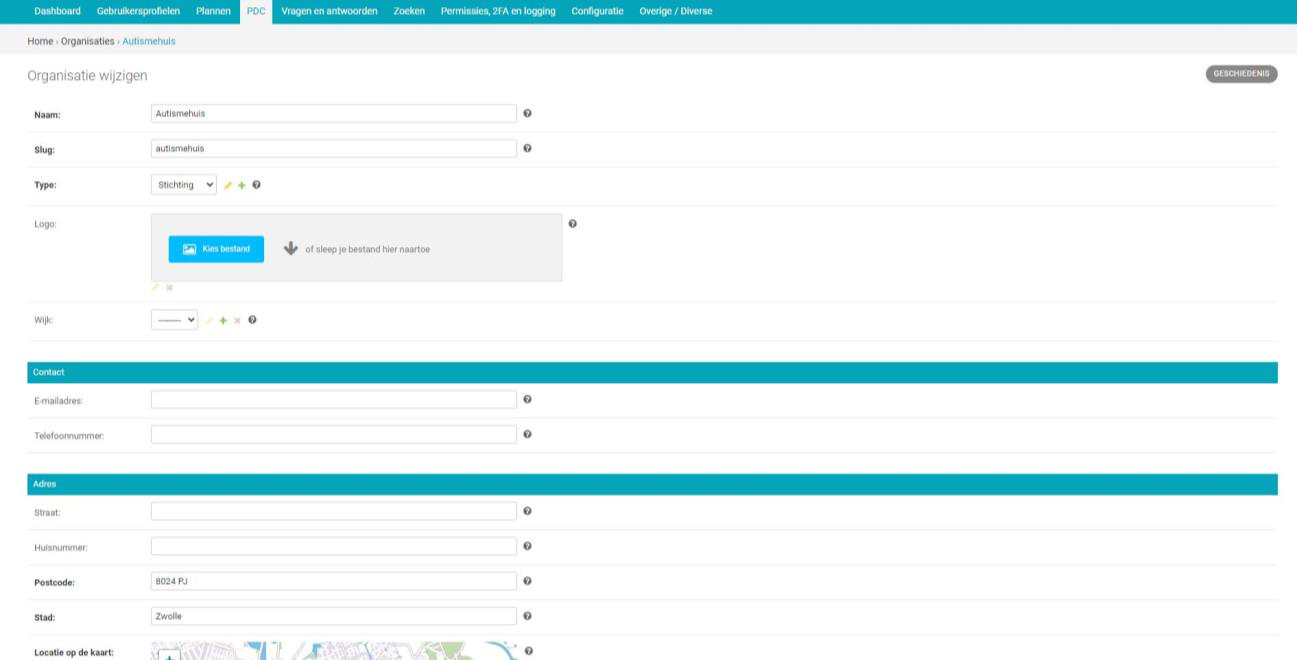Click the help icon beside the Logo upload area
Viewport: 1297px width, 660px height.
572,223
